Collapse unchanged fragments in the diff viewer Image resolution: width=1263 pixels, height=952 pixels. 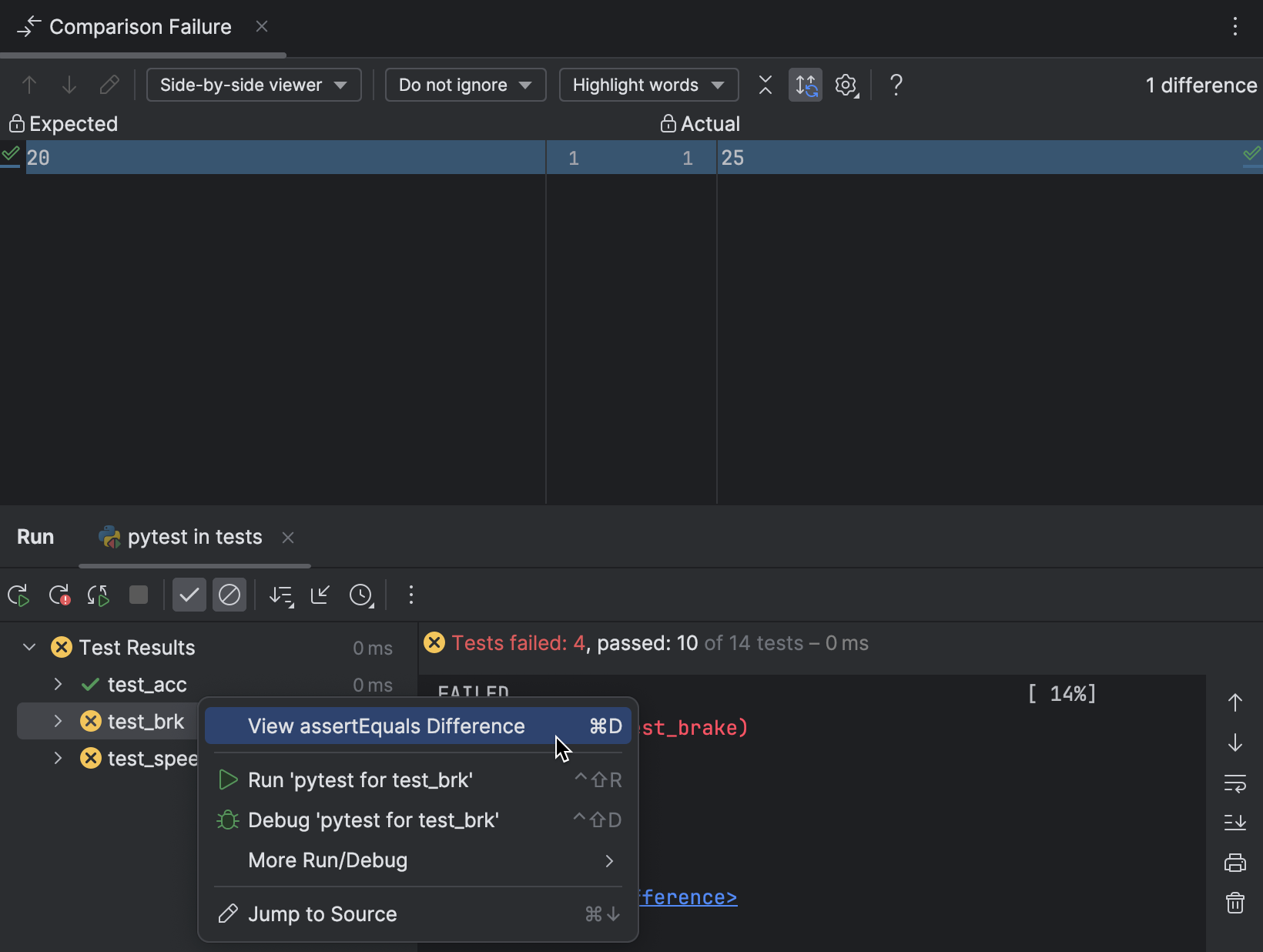766,85
